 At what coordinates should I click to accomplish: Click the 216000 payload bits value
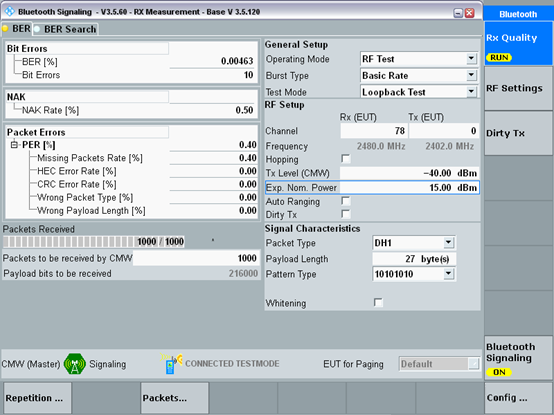(x=243, y=273)
